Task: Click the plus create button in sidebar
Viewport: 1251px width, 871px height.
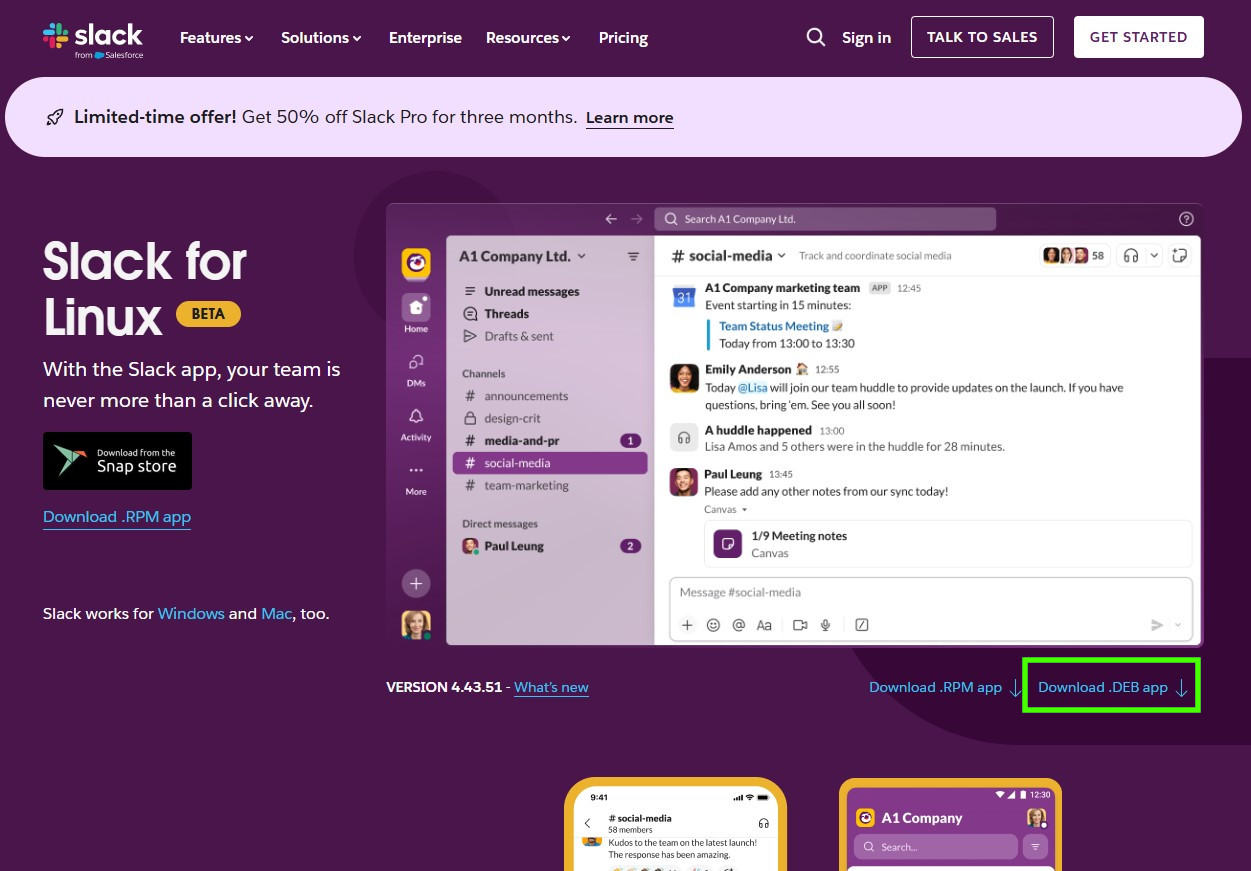Action: click(416, 583)
